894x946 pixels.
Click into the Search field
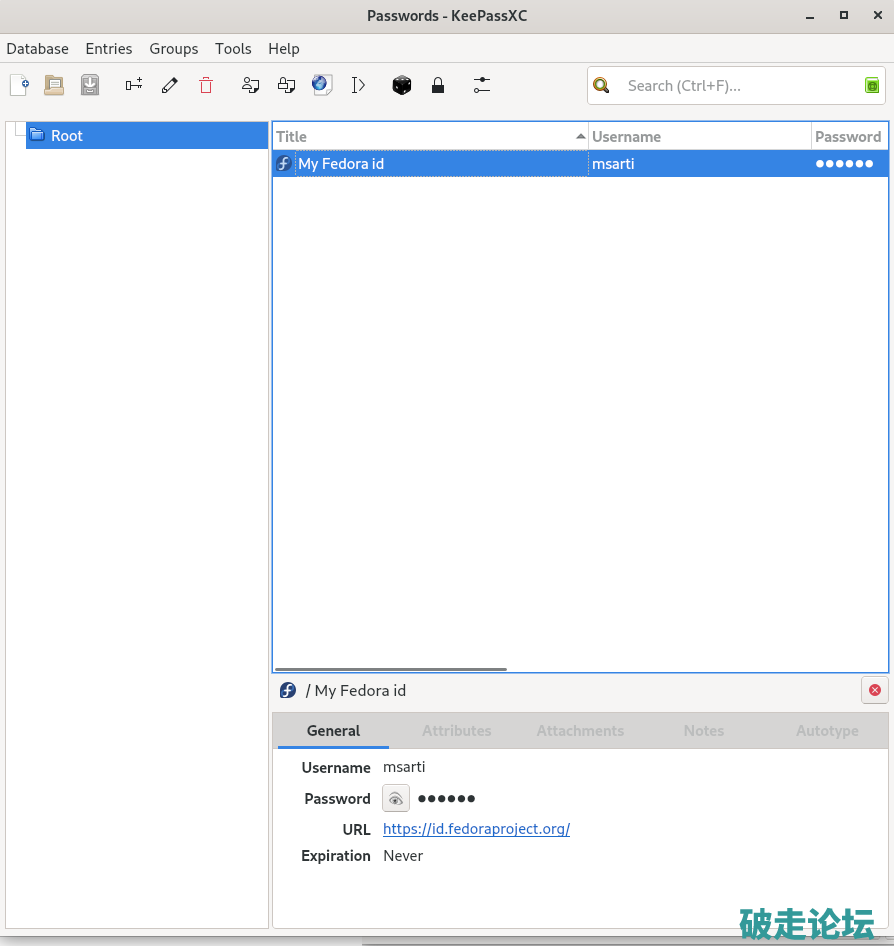pos(740,86)
